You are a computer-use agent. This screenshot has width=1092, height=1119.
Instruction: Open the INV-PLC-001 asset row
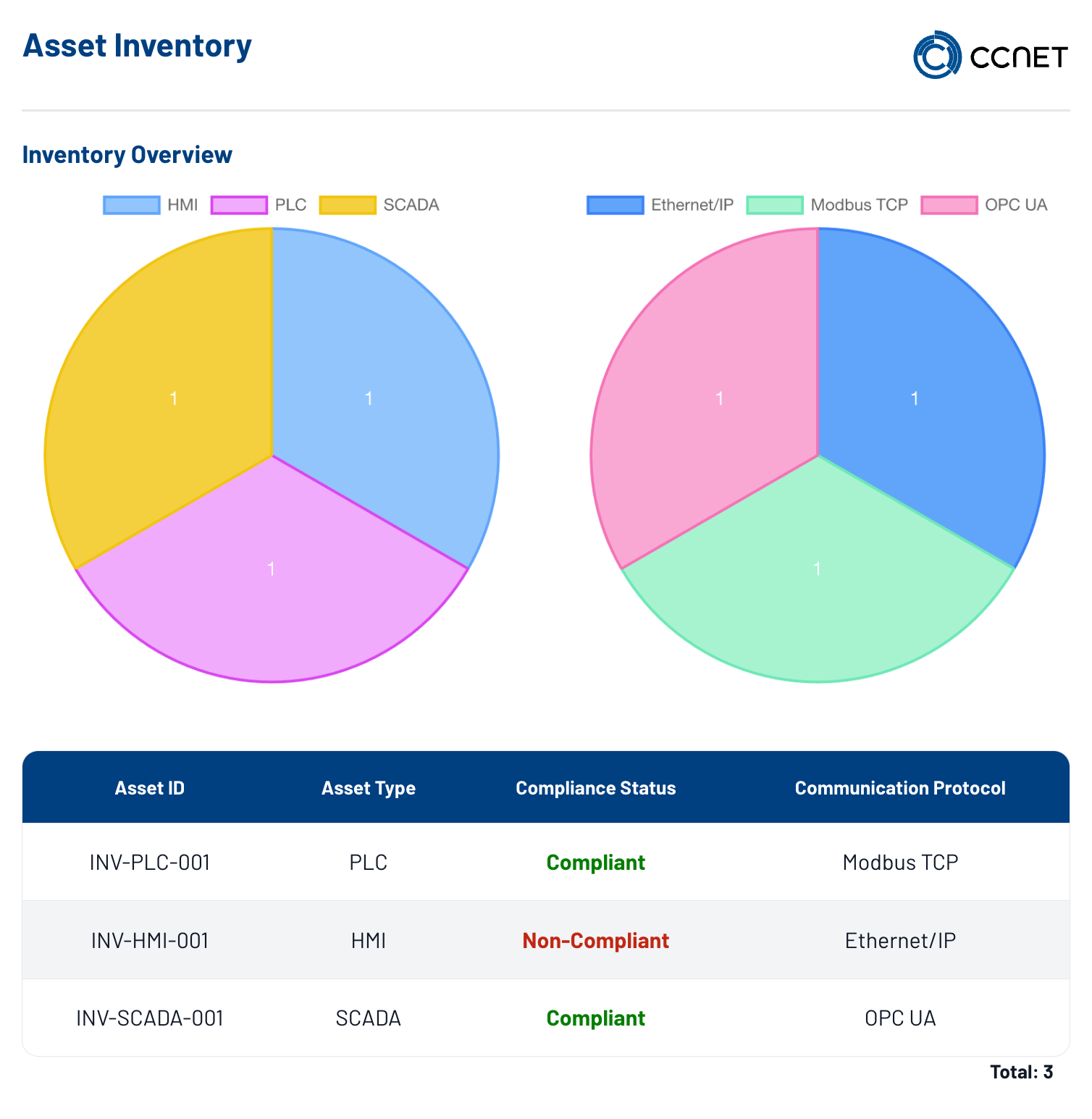(546, 862)
